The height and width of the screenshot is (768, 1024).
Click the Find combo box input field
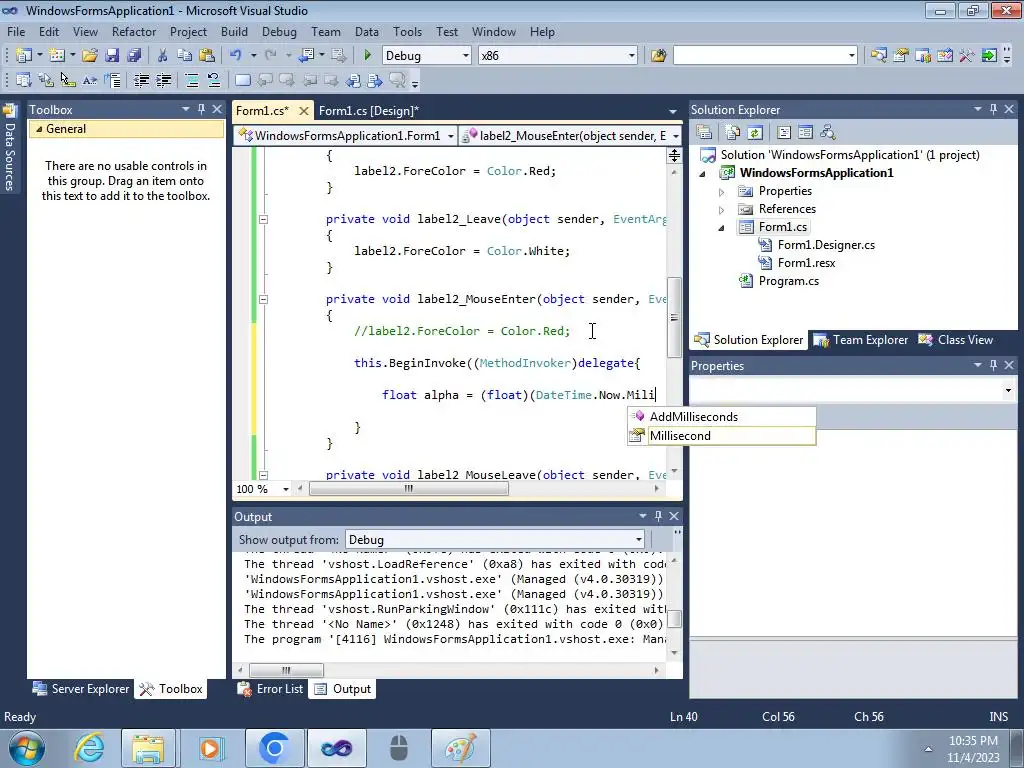click(x=760, y=56)
